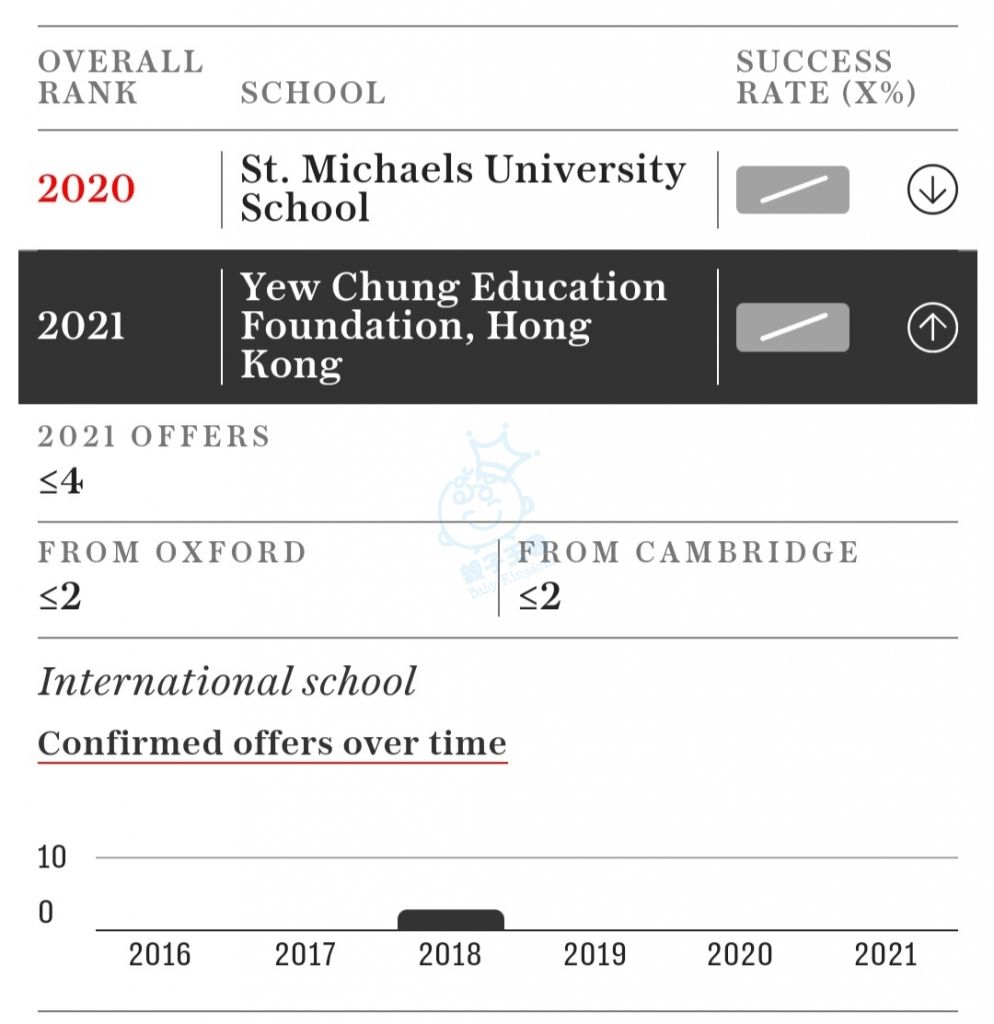Click the 2020 overall rank number
Viewport: 994px width, 1024px height.
(x=86, y=189)
